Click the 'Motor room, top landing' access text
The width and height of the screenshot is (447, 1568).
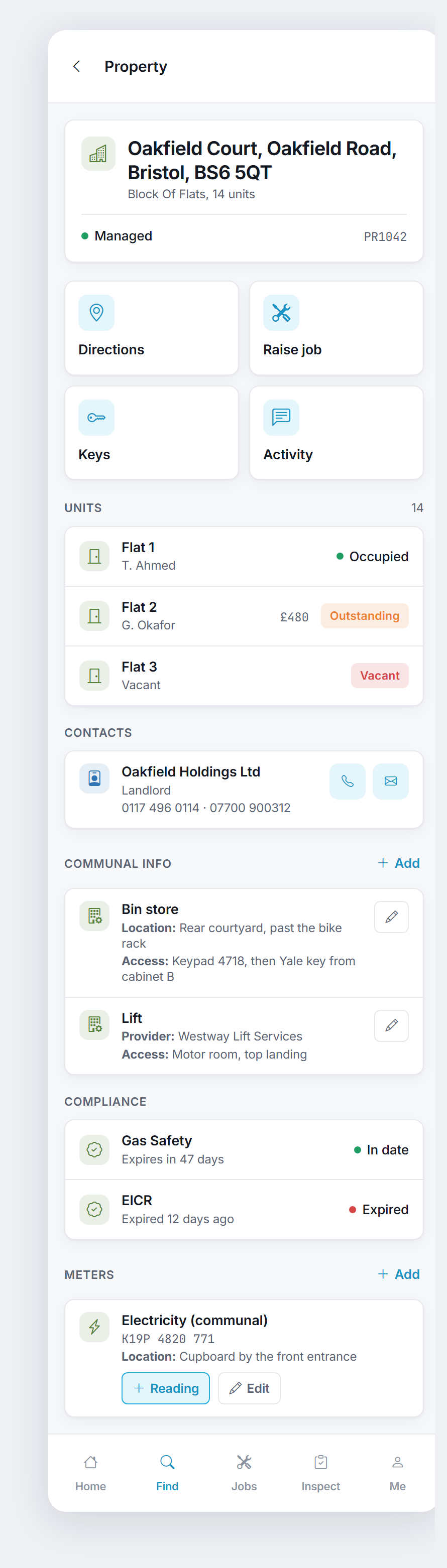(240, 1054)
